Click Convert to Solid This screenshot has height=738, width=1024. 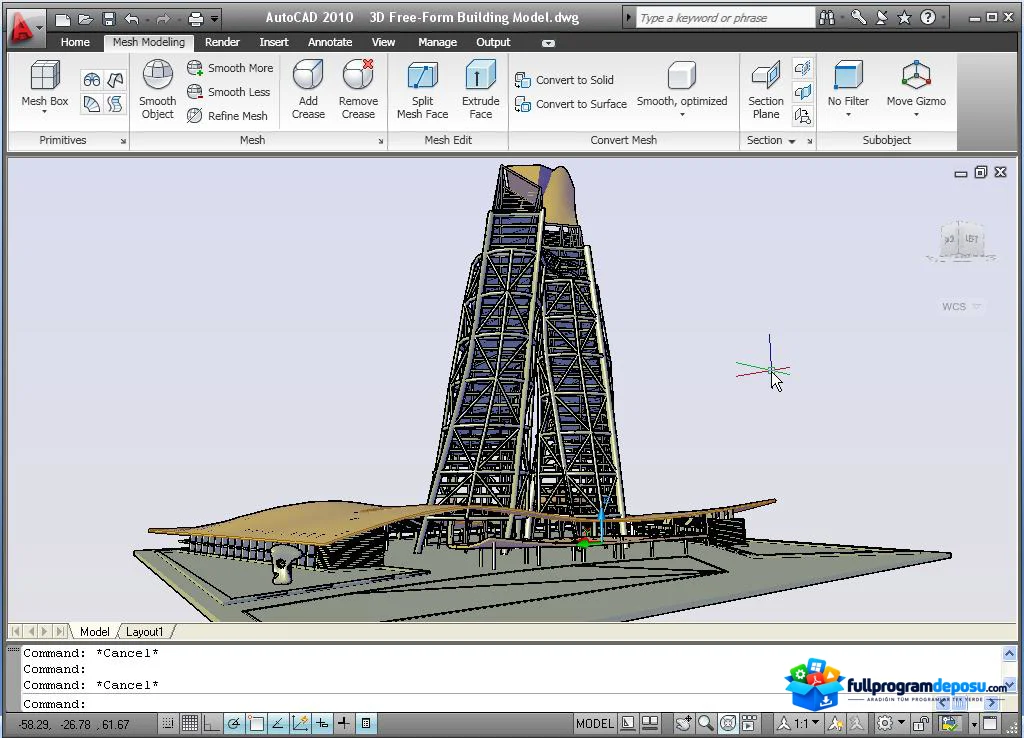564,80
